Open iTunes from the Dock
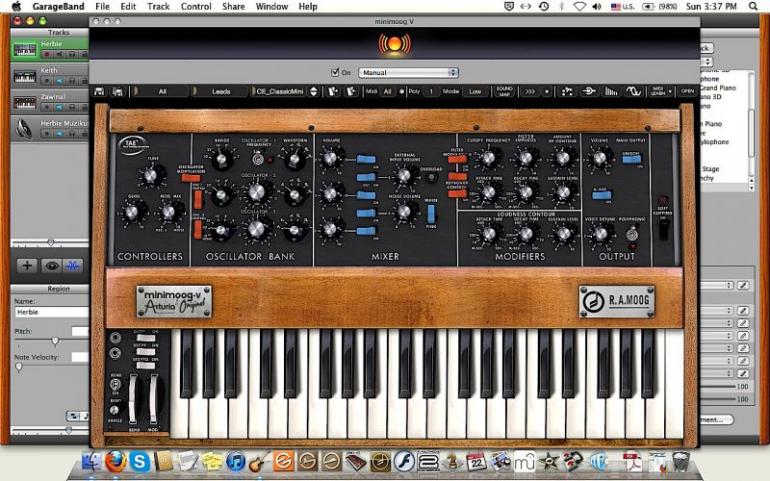770x481 pixels. (x=236, y=462)
